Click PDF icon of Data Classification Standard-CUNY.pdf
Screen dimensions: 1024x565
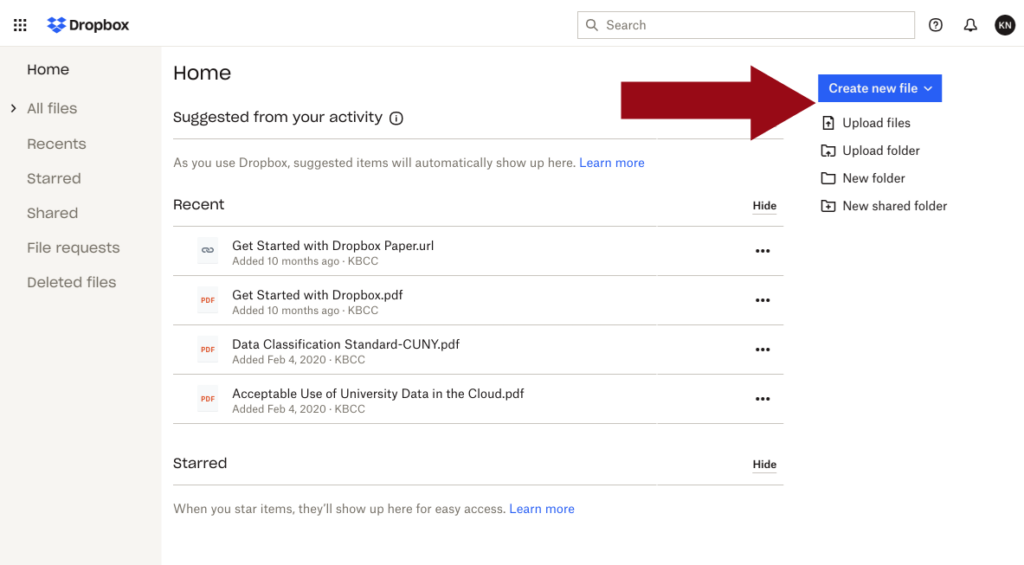click(x=208, y=349)
